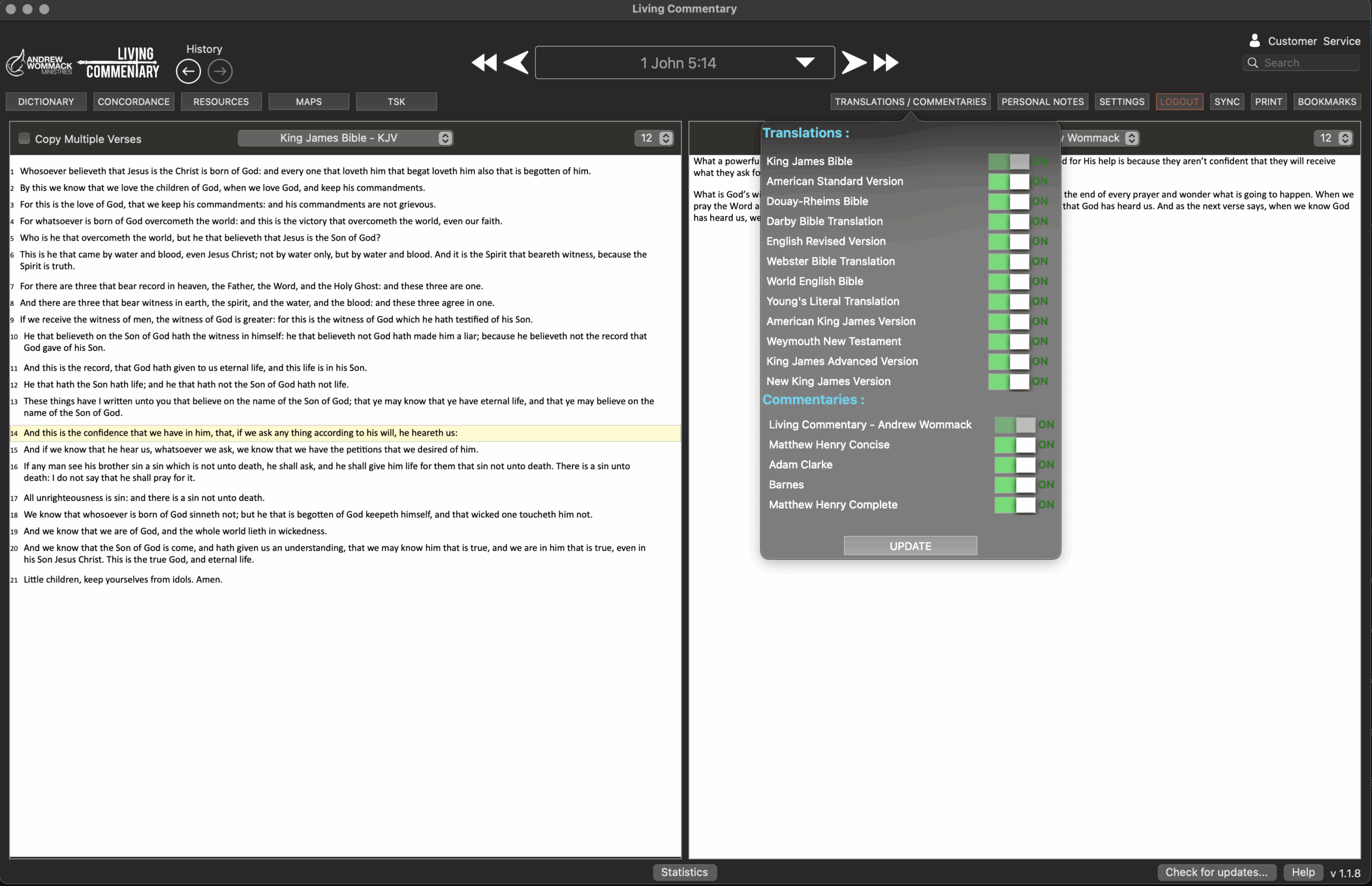Screen dimensions: 1372x886
Task: Open PERSONAL NOTES panel
Action: pyautogui.click(x=1042, y=102)
